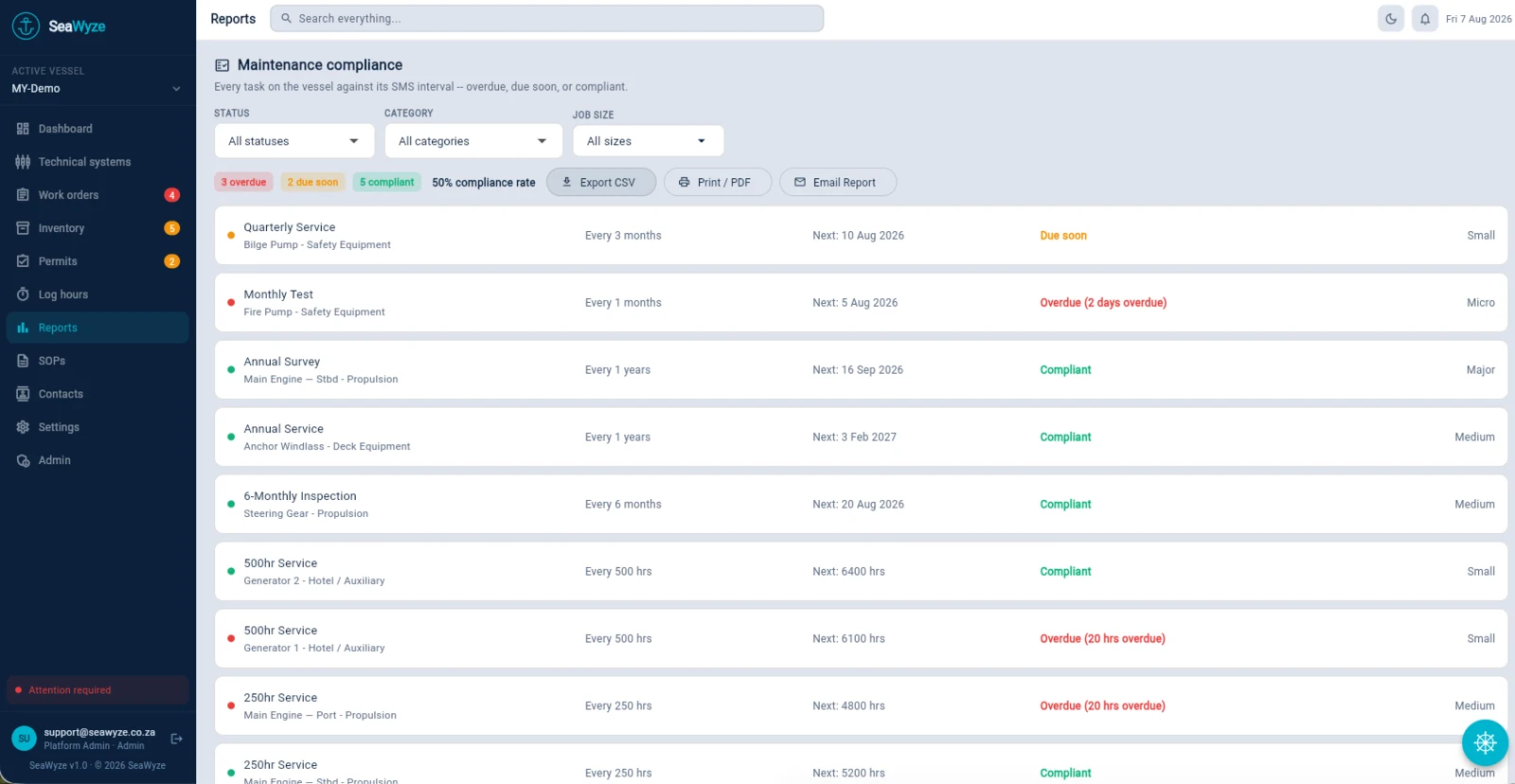Click the search magnifier icon
Screen dimensions: 1515x784
pos(286,18)
